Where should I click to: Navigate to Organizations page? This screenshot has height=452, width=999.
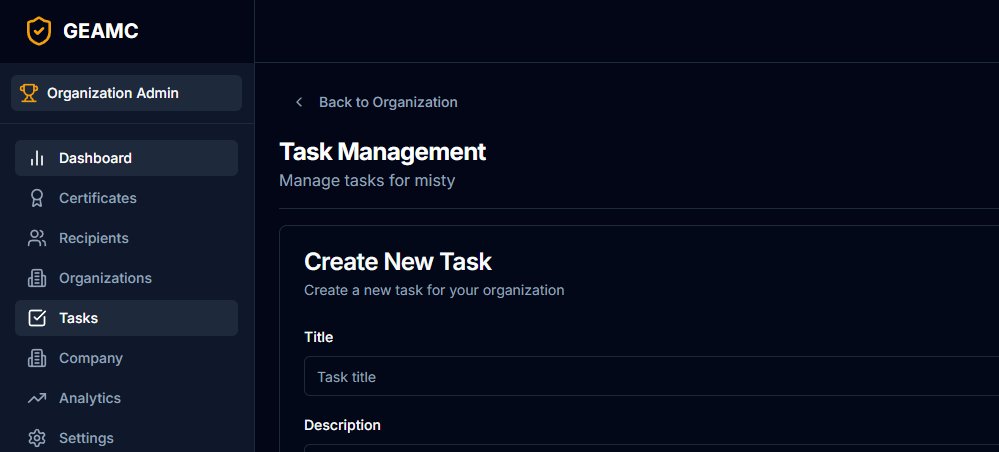click(x=126, y=279)
